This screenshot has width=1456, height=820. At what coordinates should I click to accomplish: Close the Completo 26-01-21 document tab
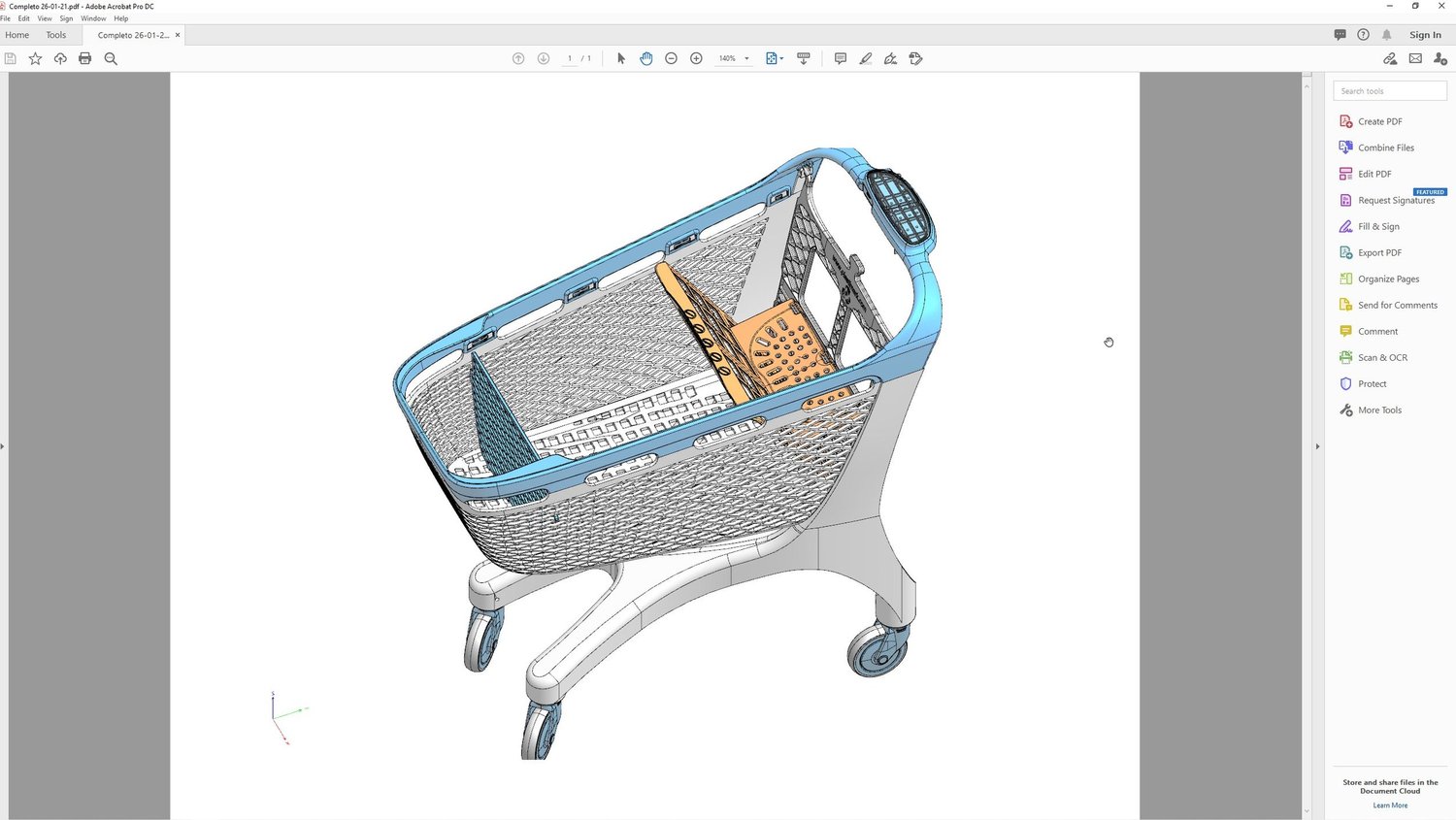[x=178, y=35]
